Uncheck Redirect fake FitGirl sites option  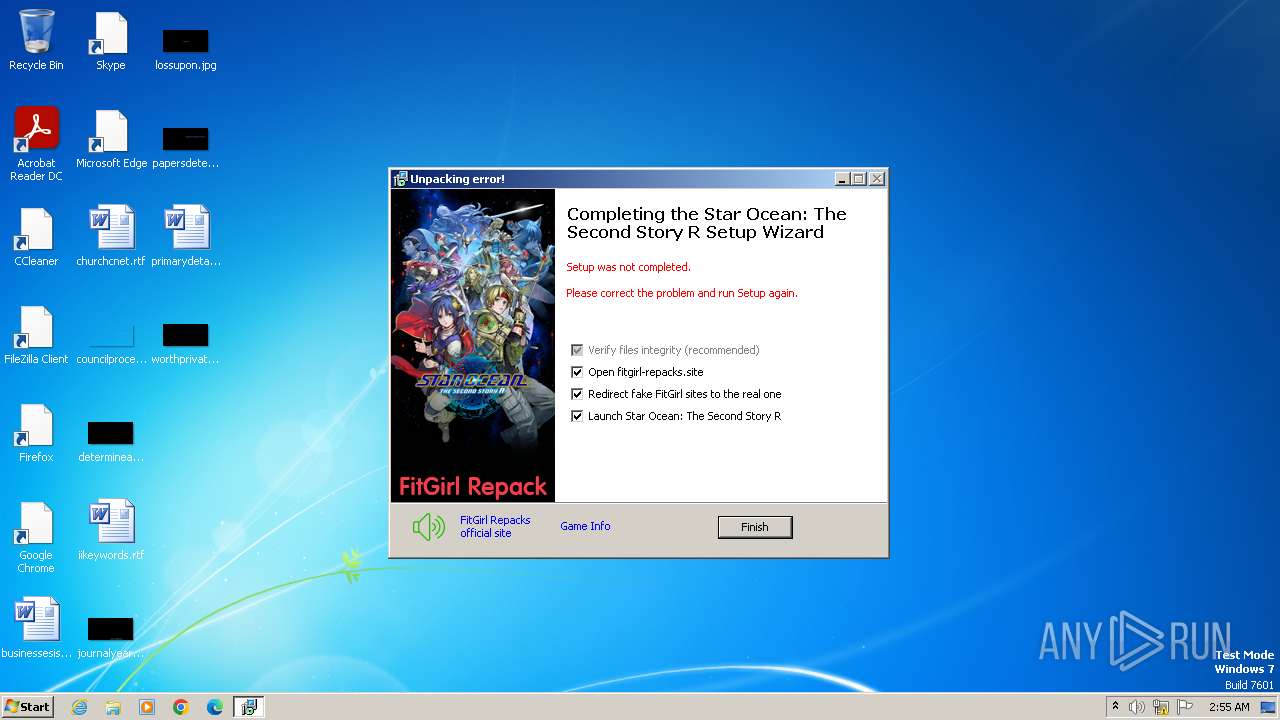click(x=576, y=394)
